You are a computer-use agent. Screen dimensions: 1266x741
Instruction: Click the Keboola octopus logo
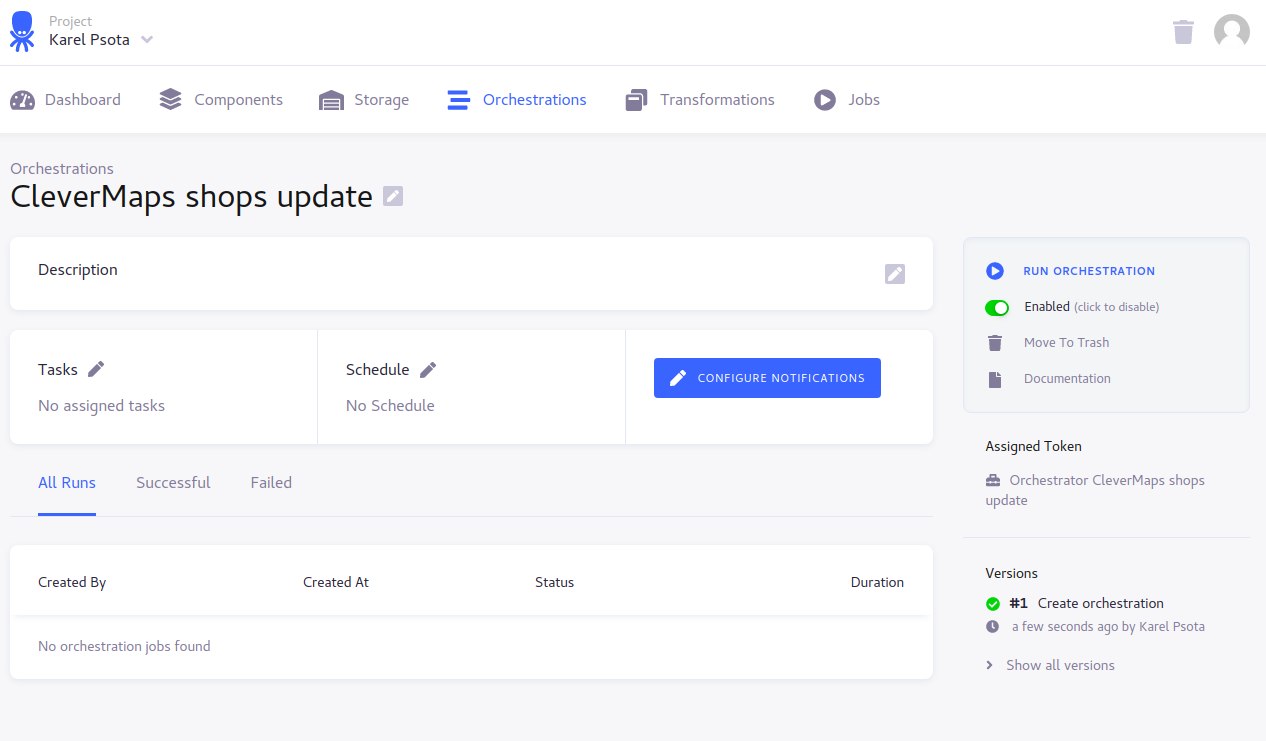(x=22, y=31)
